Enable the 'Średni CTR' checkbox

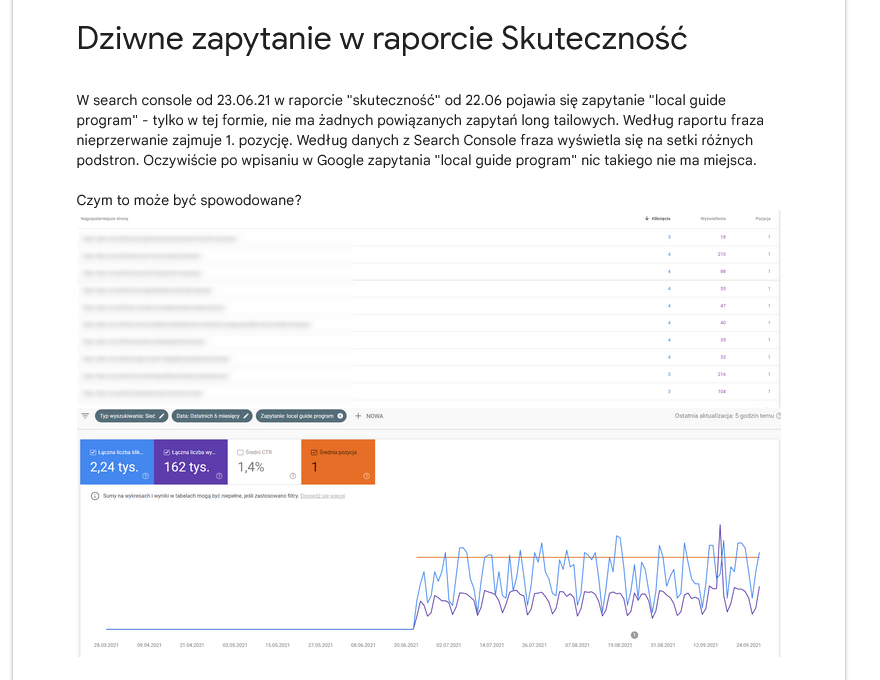(241, 452)
